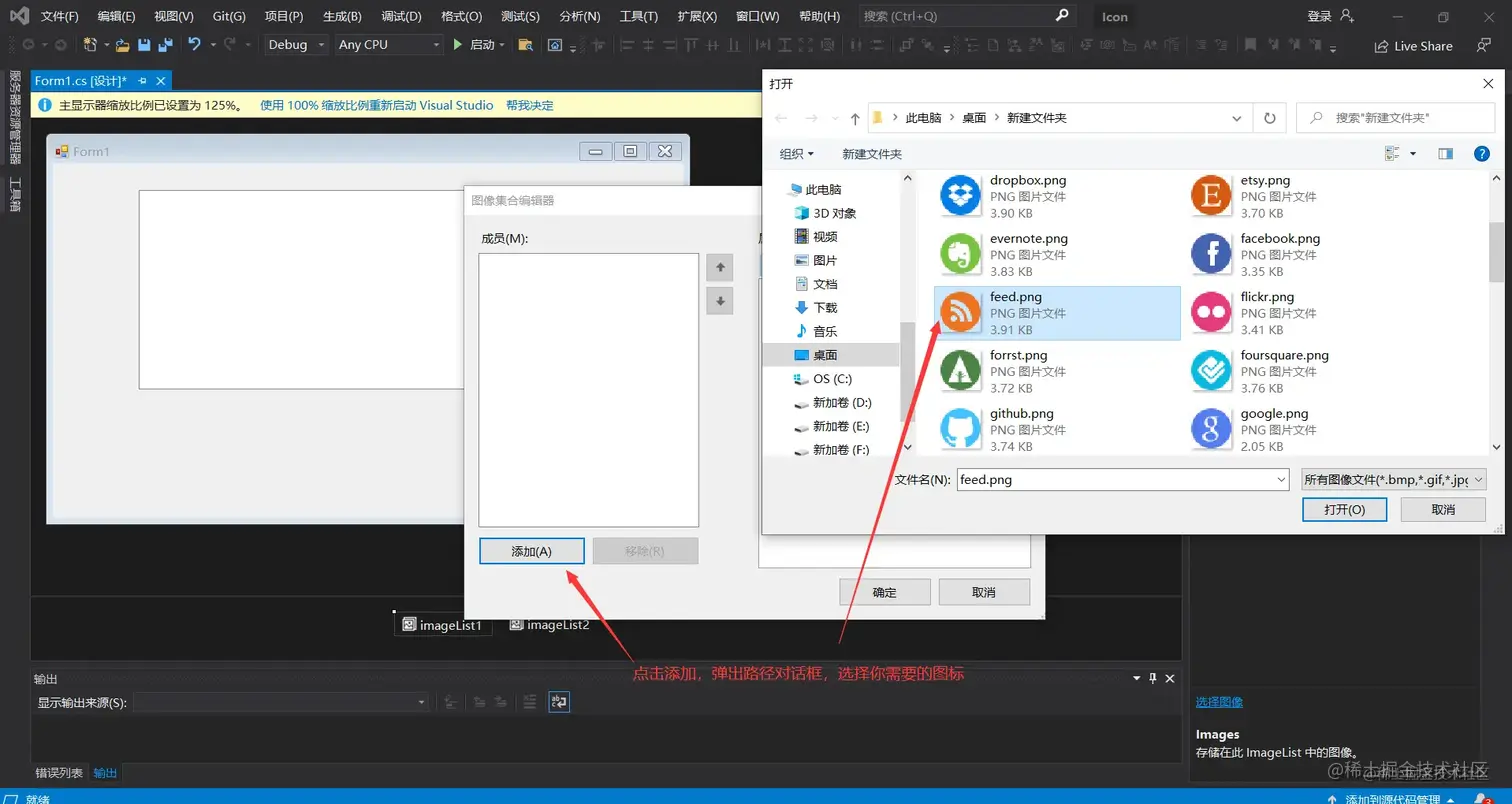Click the green Start debugging arrow
Viewport: 1512px width, 804px height.
click(457, 45)
